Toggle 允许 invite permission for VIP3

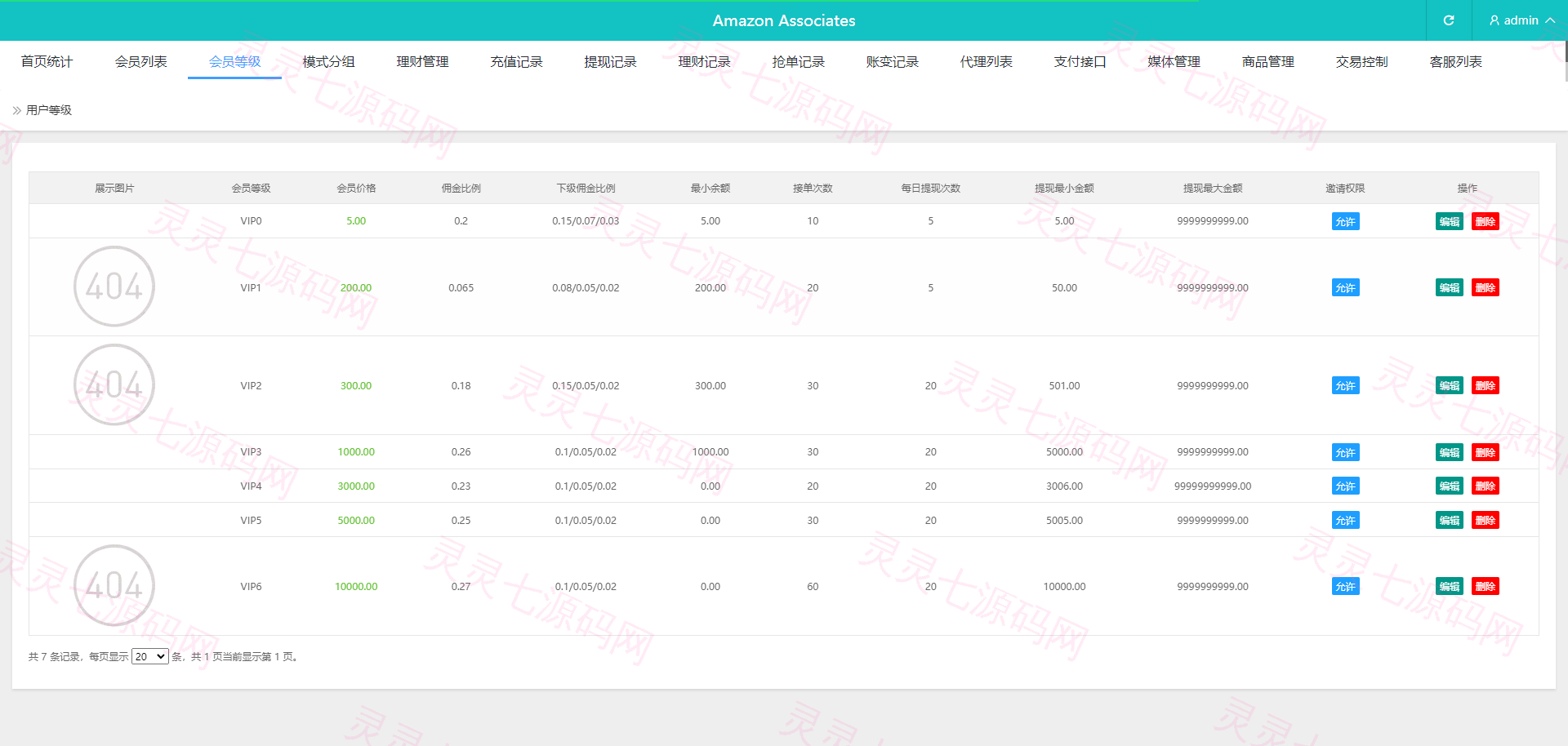click(1345, 452)
